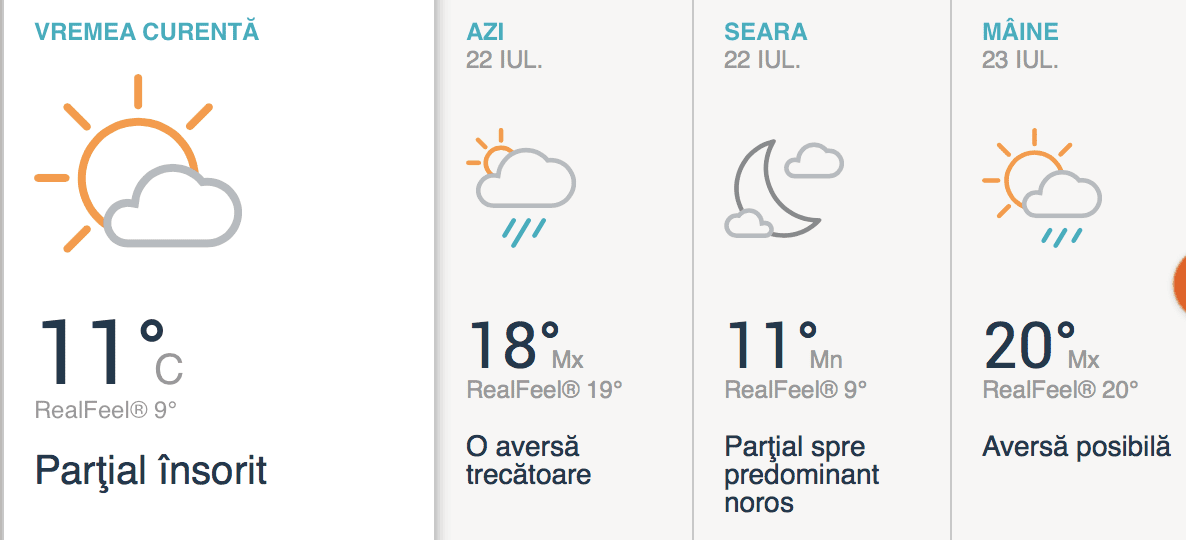
Task: Click the "Parţial însorit" description
Action: point(151,469)
